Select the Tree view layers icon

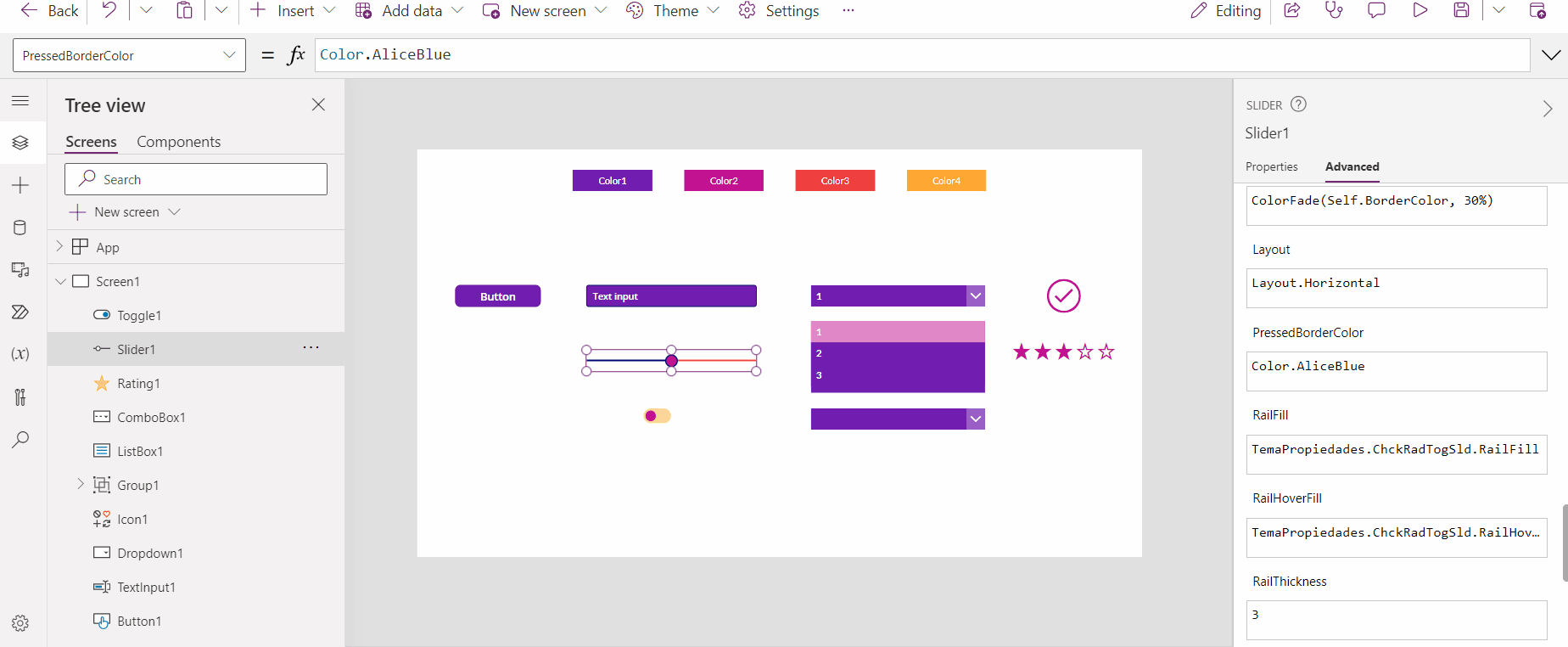(20, 143)
